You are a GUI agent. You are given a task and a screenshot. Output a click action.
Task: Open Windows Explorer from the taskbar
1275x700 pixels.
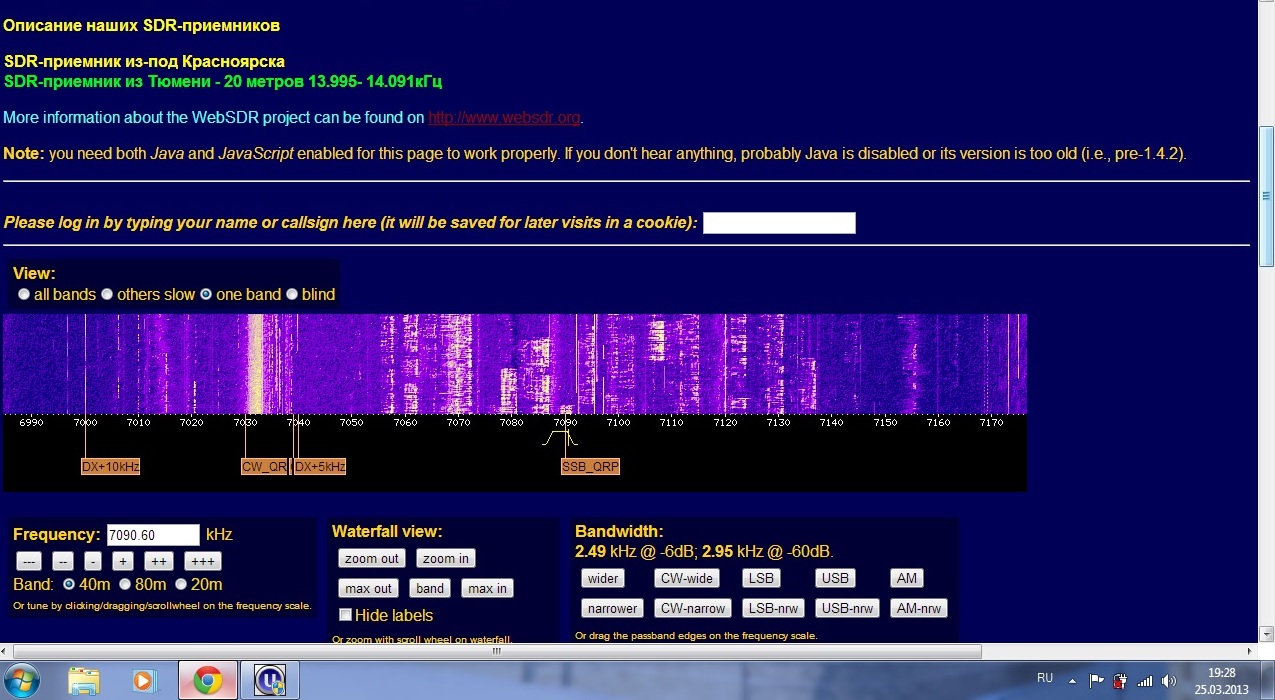(x=84, y=680)
